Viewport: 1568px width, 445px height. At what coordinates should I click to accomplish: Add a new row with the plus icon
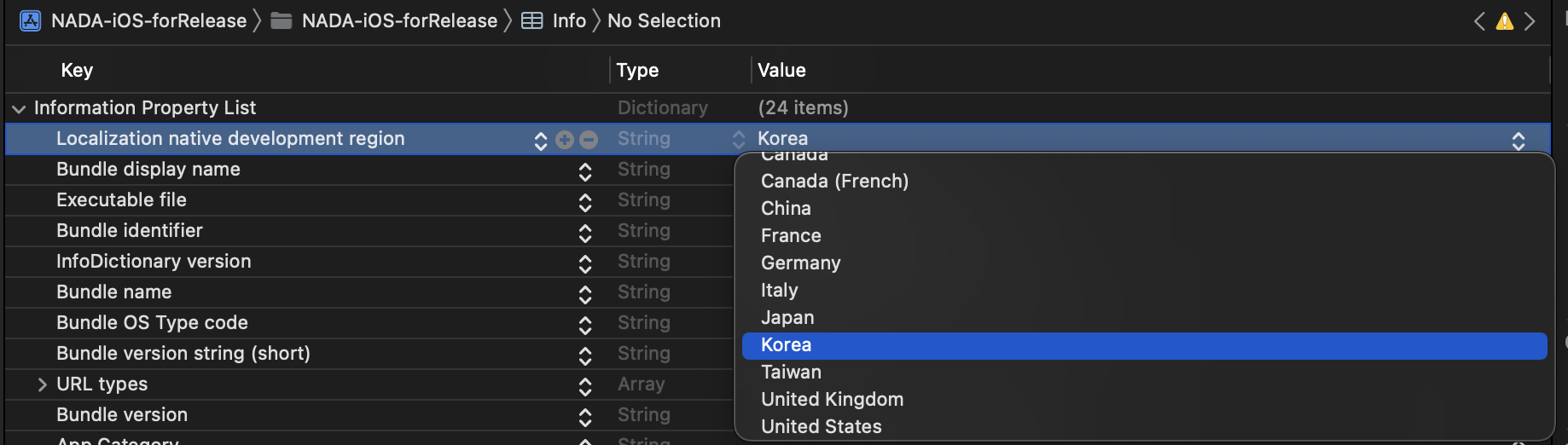click(564, 140)
